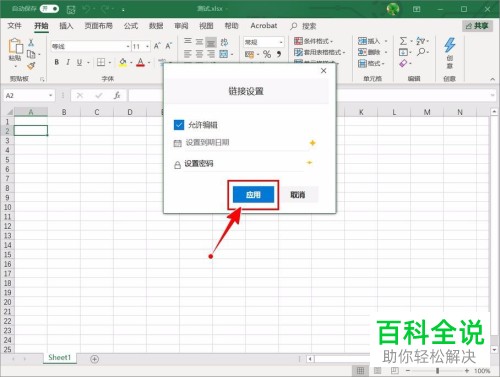Open Conditional Formatting dropdown
Viewport: 500px width, 377px height.
[x=313, y=41]
